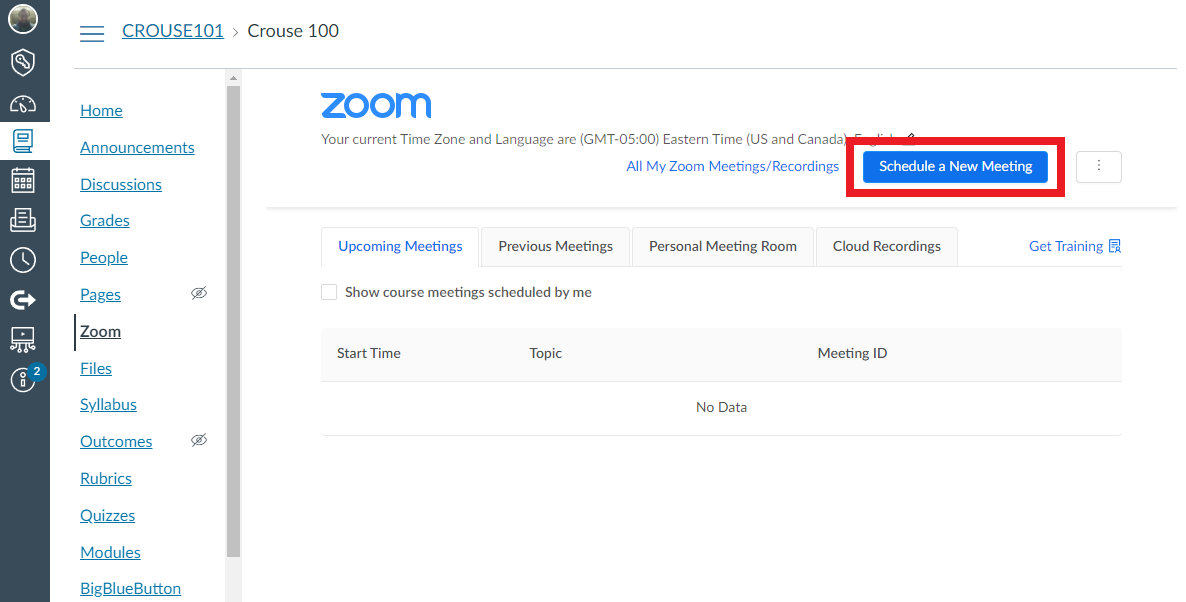
Task: Open Zoom in course navigation
Action: 101,332
